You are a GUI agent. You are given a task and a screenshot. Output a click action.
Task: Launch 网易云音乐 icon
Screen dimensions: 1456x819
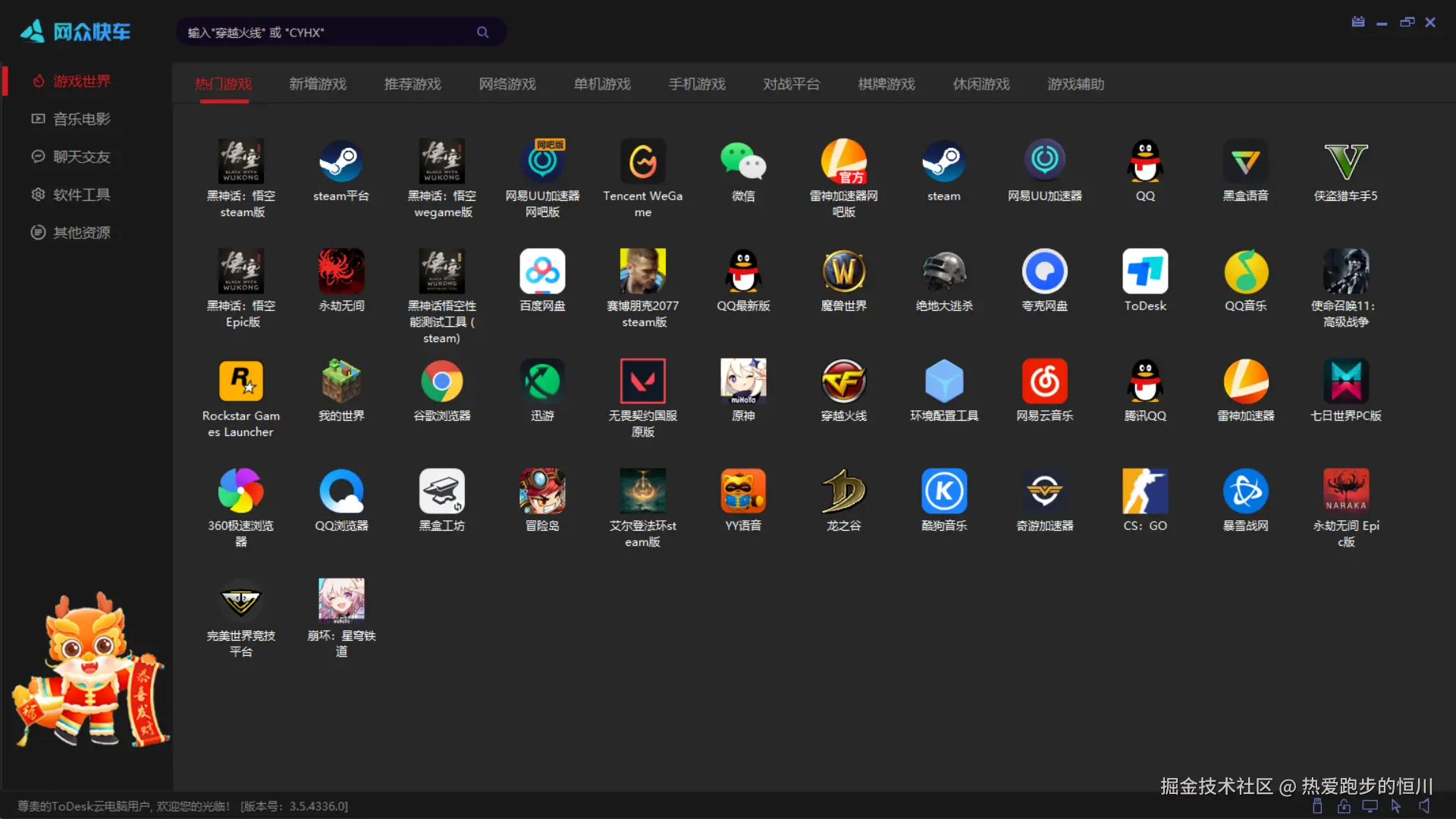tap(1044, 381)
